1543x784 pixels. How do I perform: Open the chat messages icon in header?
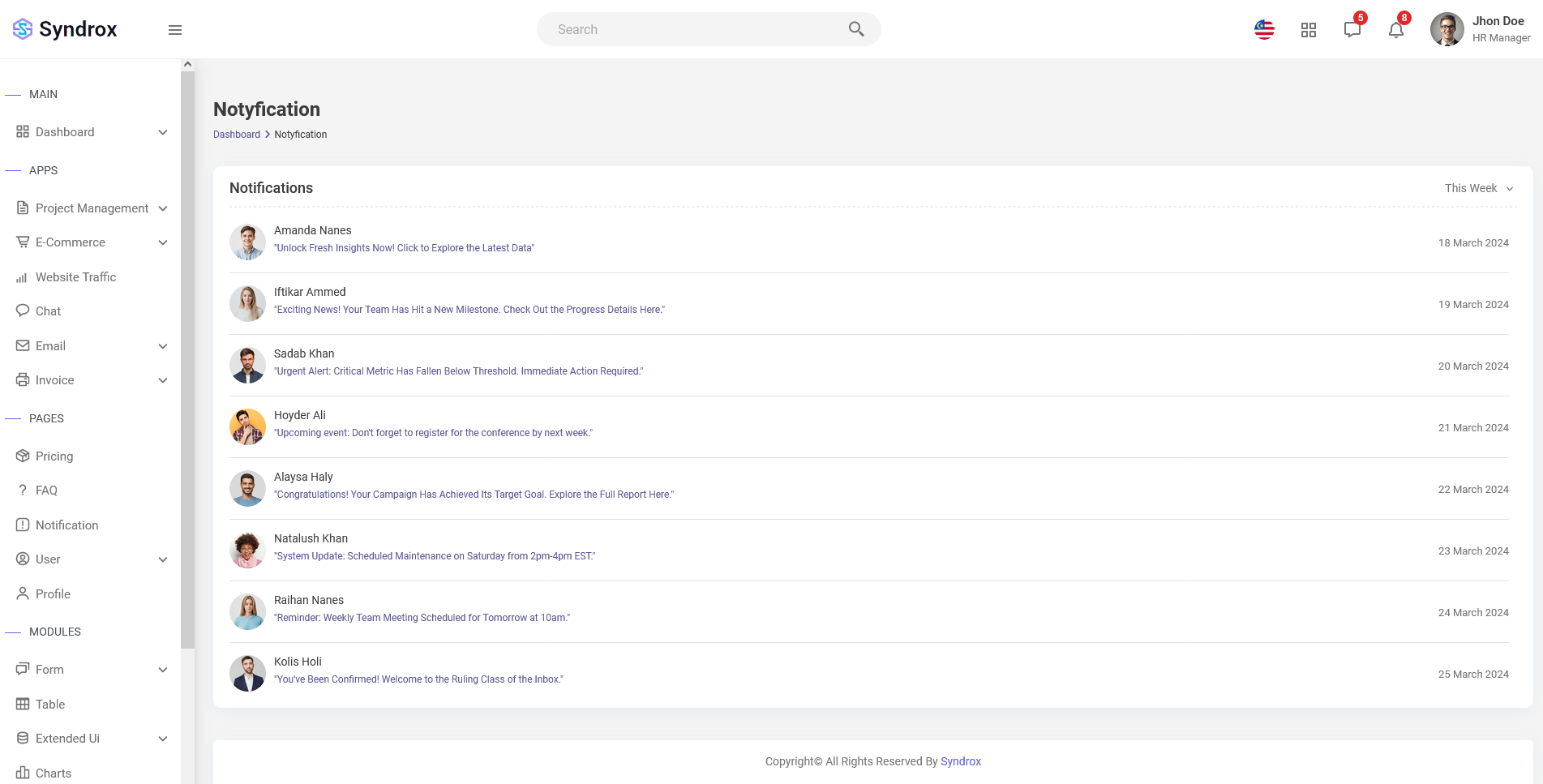click(x=1352, y=30)
